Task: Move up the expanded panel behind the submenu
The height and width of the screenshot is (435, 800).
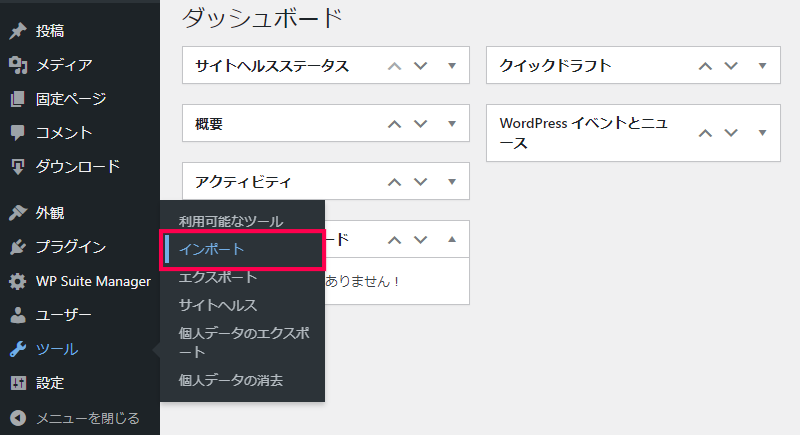Action: 394,240
